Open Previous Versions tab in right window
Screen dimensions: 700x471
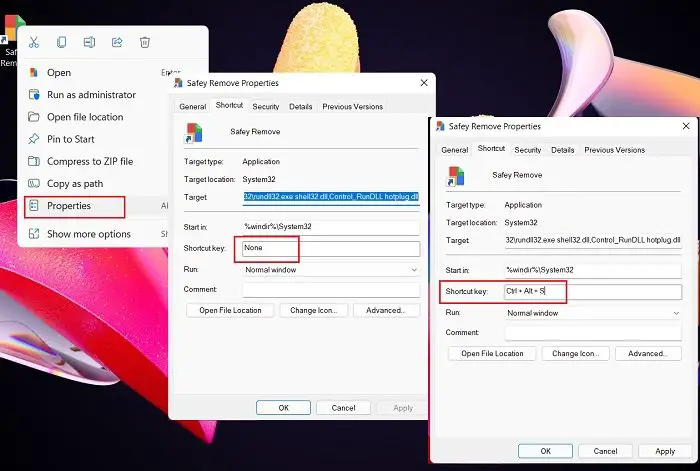[615, 150]
